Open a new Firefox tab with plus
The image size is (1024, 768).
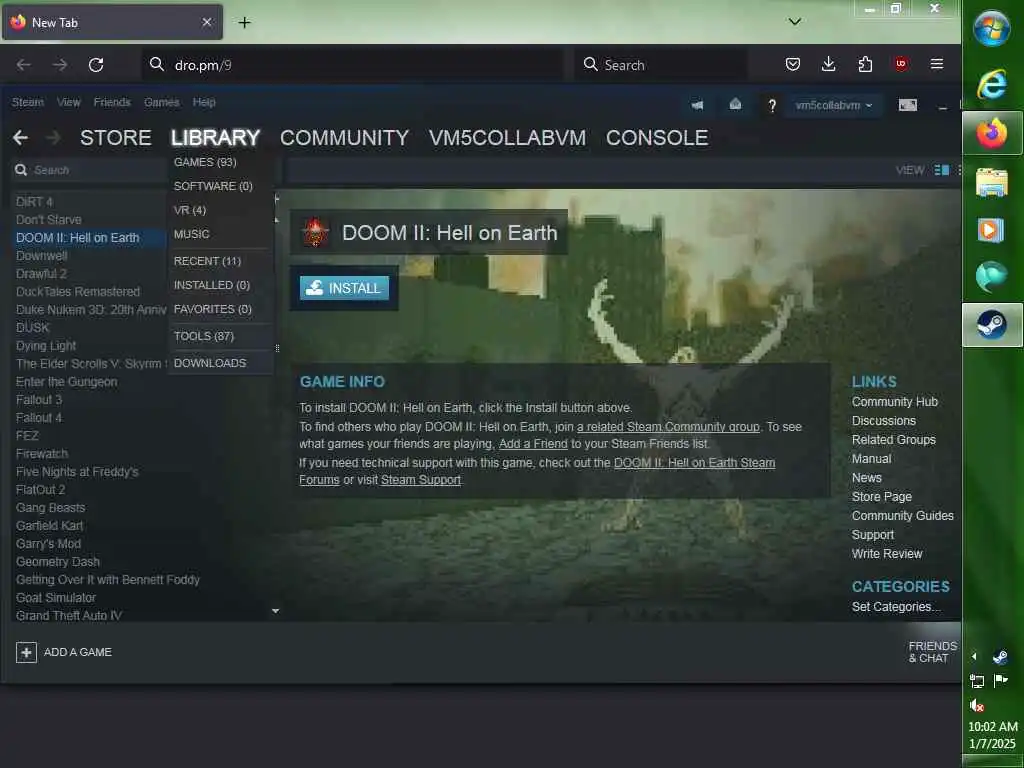pos(244,22)
